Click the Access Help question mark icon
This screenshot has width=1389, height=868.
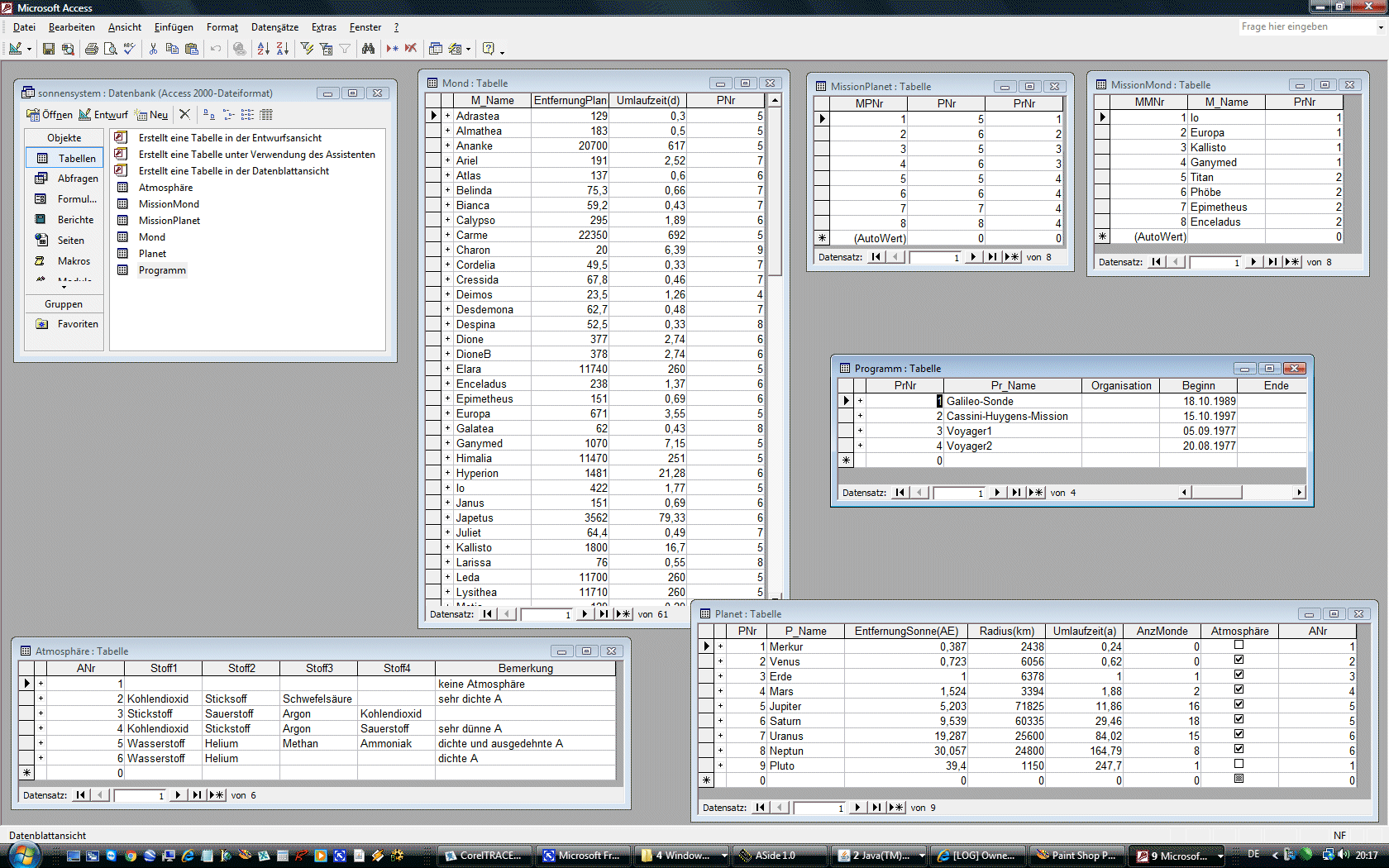click(x=489, y=49)
